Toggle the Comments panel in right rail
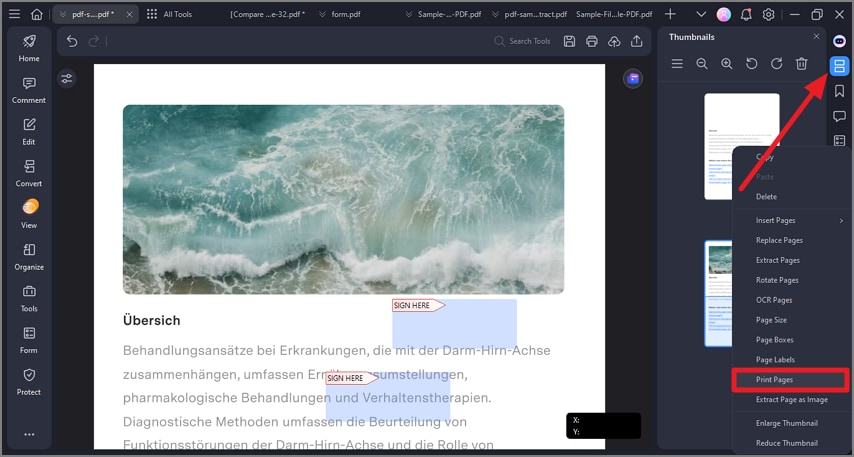 (839, 116)
